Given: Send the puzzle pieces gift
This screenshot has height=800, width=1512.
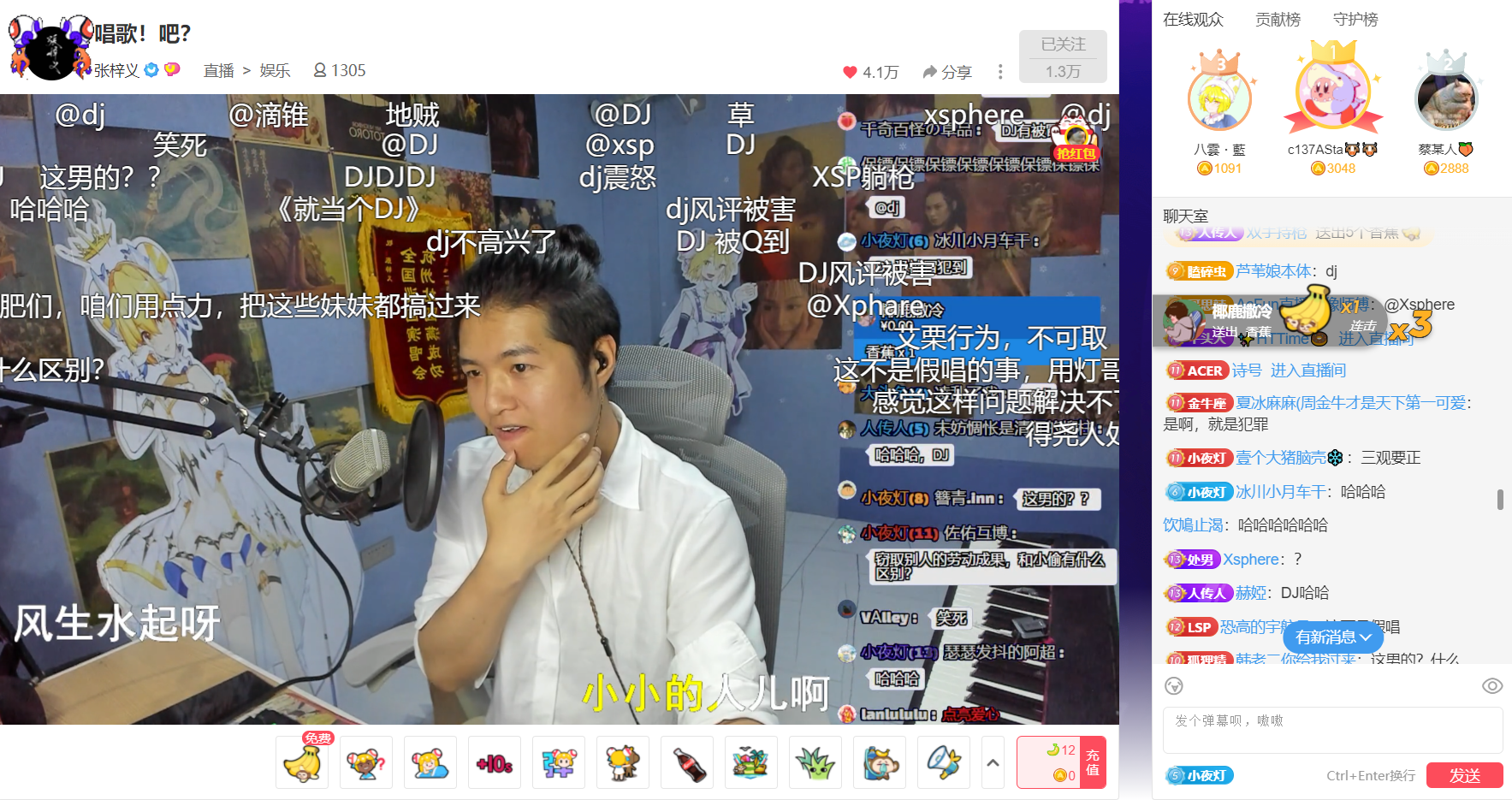Looking at the screenshot, I should (559, 761).
